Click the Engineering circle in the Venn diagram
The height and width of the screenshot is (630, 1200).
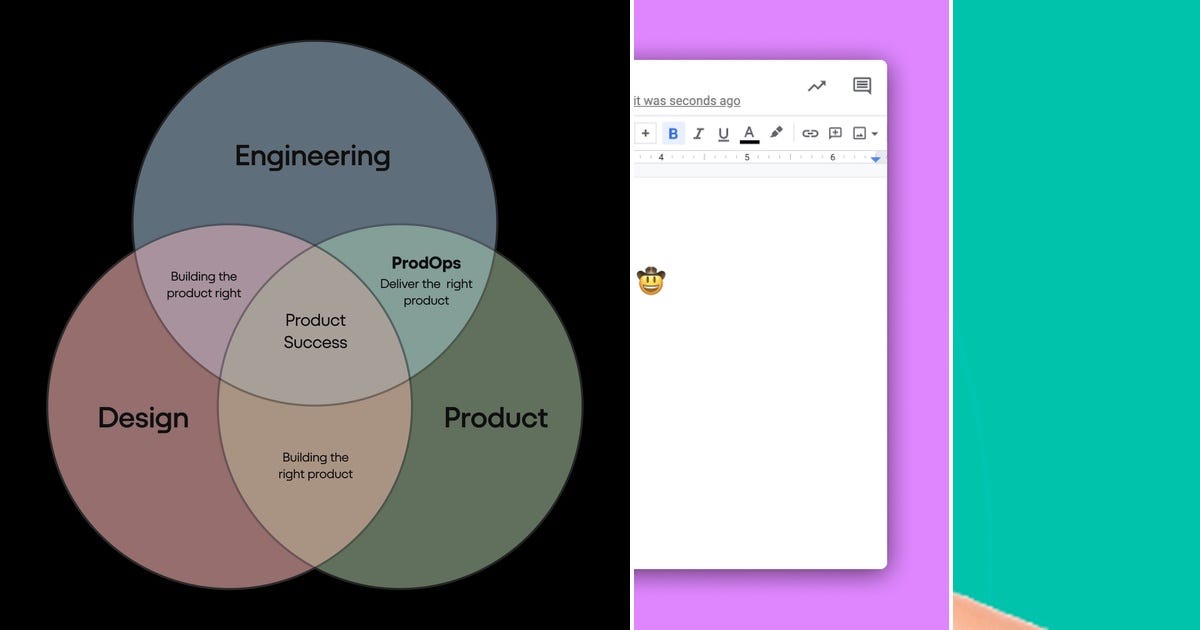point(313,155)
